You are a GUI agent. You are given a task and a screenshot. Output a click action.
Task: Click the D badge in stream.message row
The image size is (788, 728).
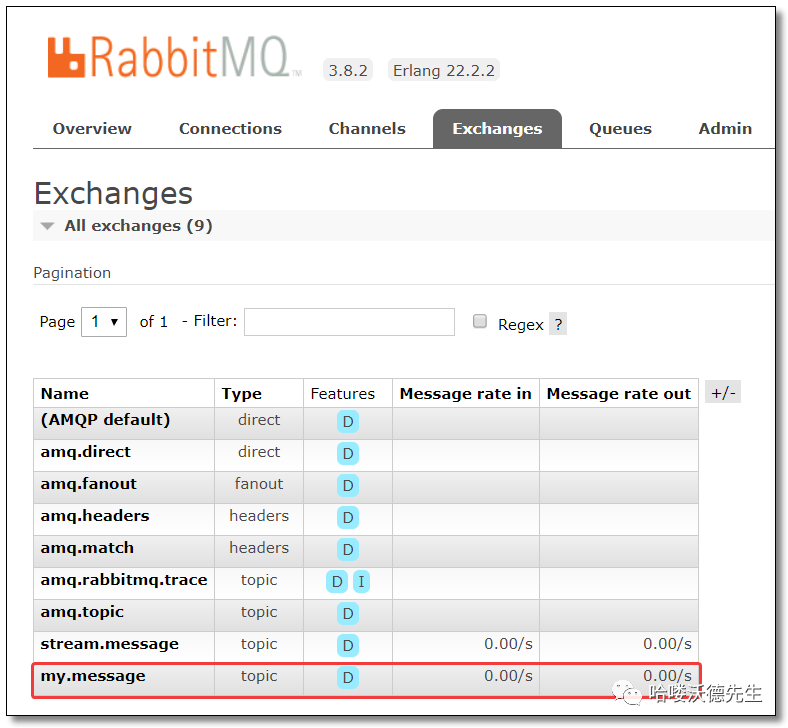tap(348, 646)
